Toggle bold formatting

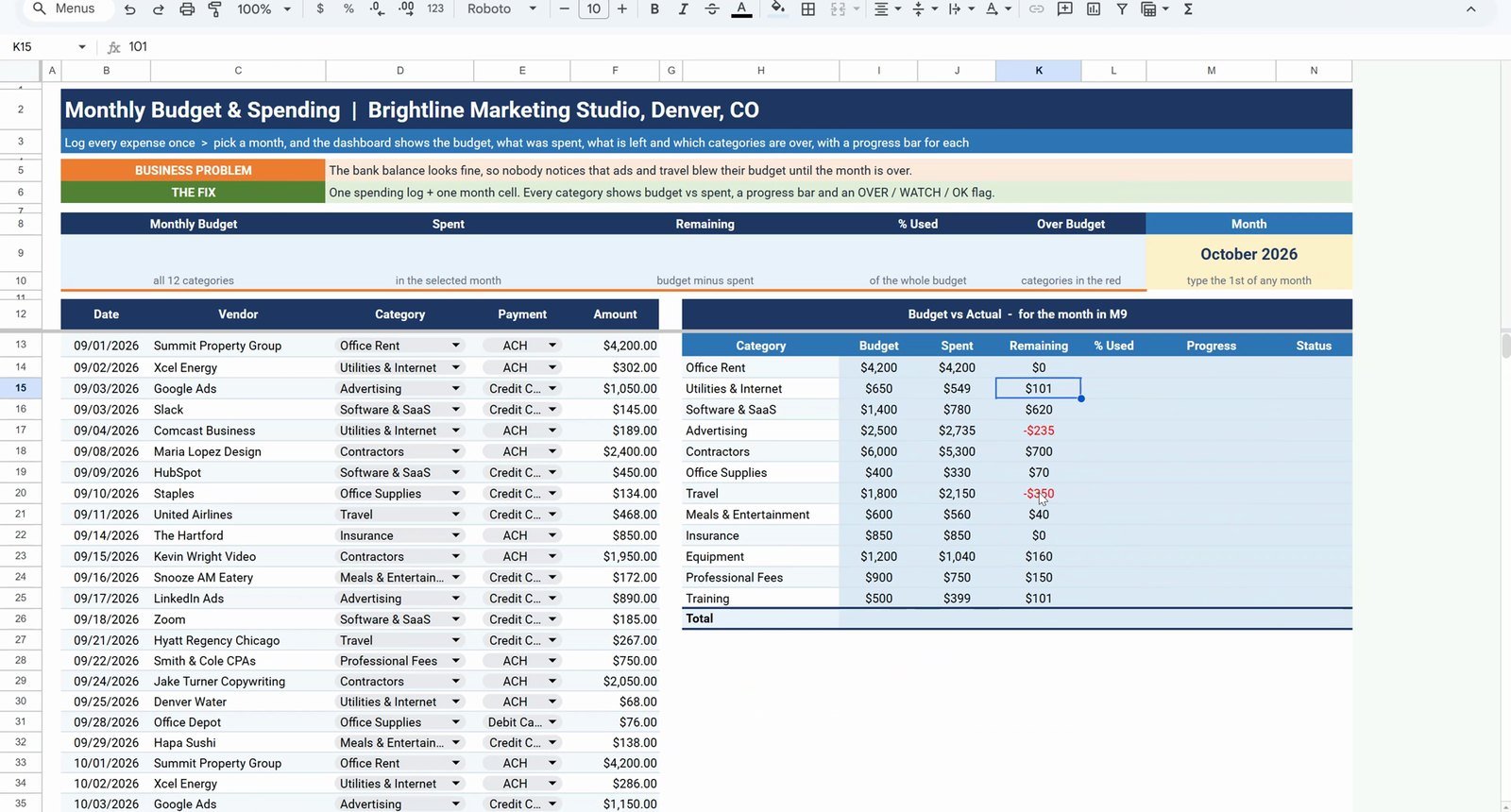point(654,9)
